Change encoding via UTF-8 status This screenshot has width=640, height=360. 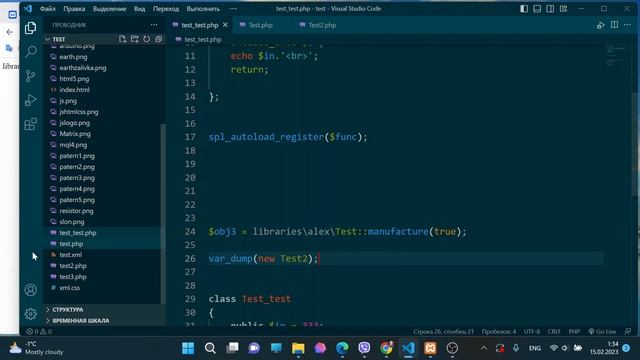[532, 331]
